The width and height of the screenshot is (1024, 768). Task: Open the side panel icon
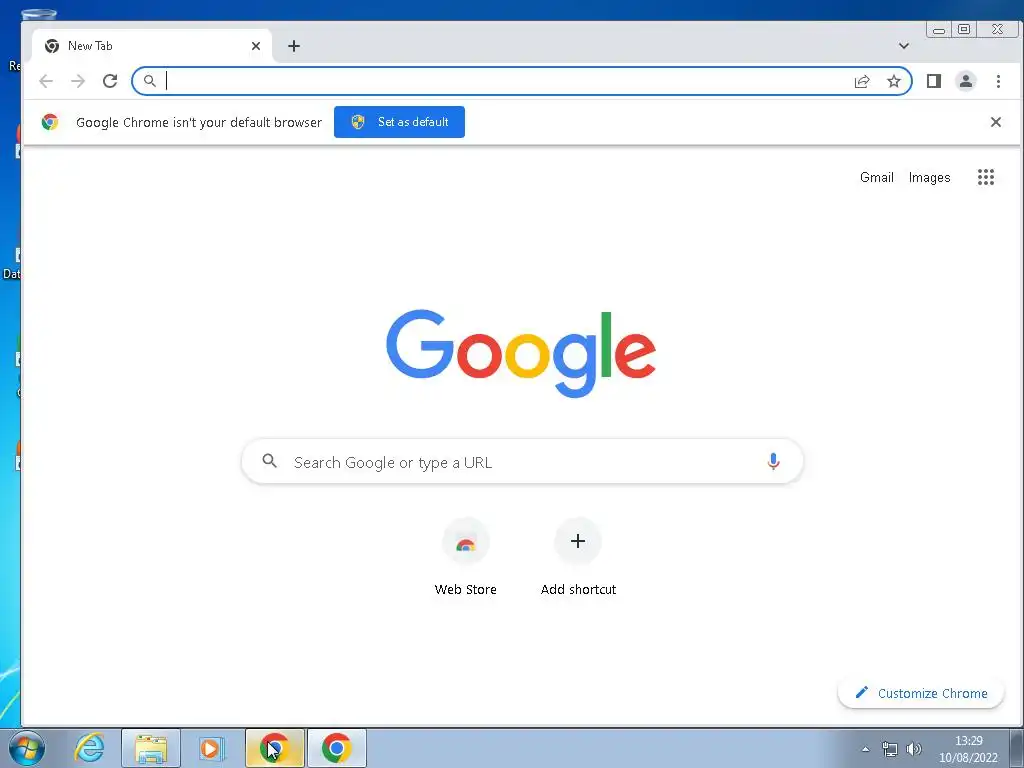[x=934, y=81]
